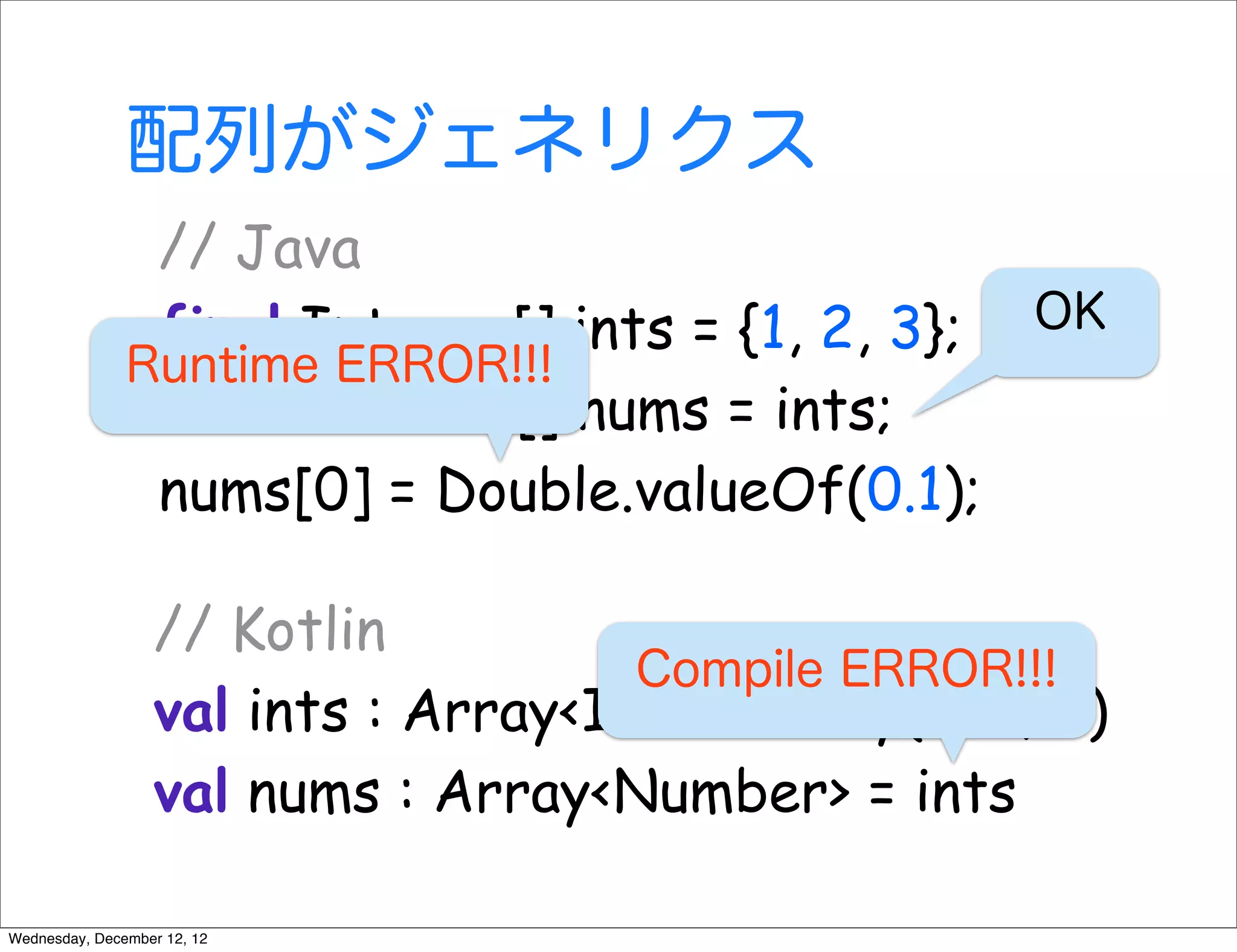Click the 'Compile ERROR!!!' callout

(x=846, y=680)
